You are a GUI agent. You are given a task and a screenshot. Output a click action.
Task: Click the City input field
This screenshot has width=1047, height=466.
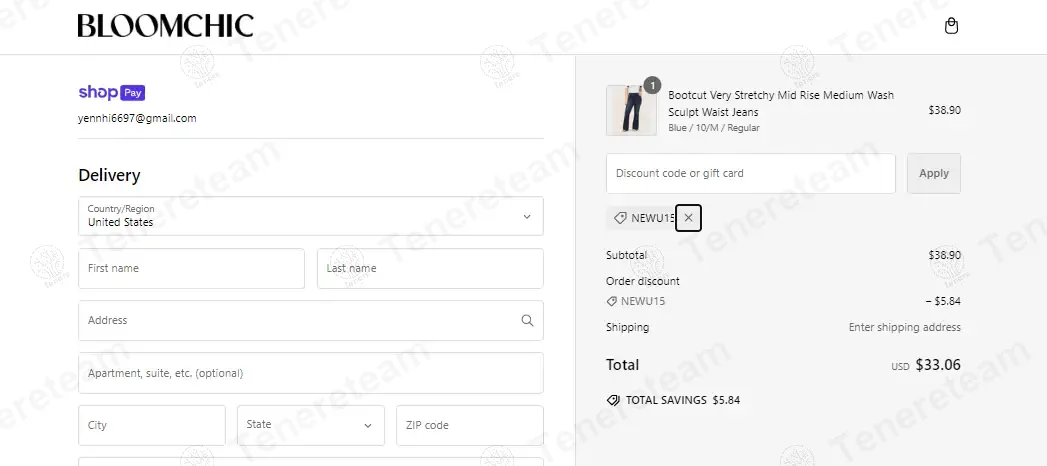[x=152, y=425]
